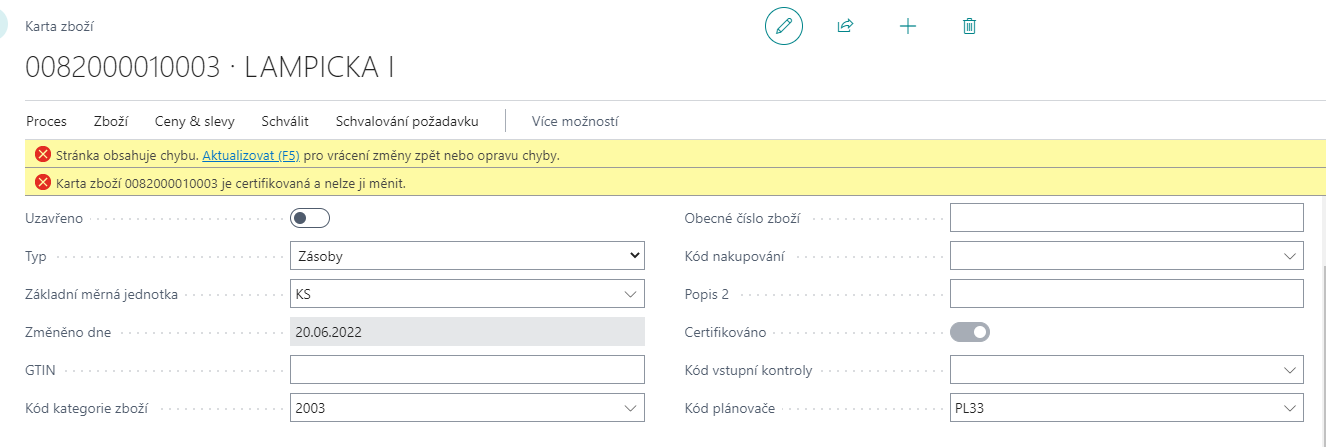This screenshot has height=447, width=1326.
Task: Click the red error icon in first notification
Action: coord(43,154)
